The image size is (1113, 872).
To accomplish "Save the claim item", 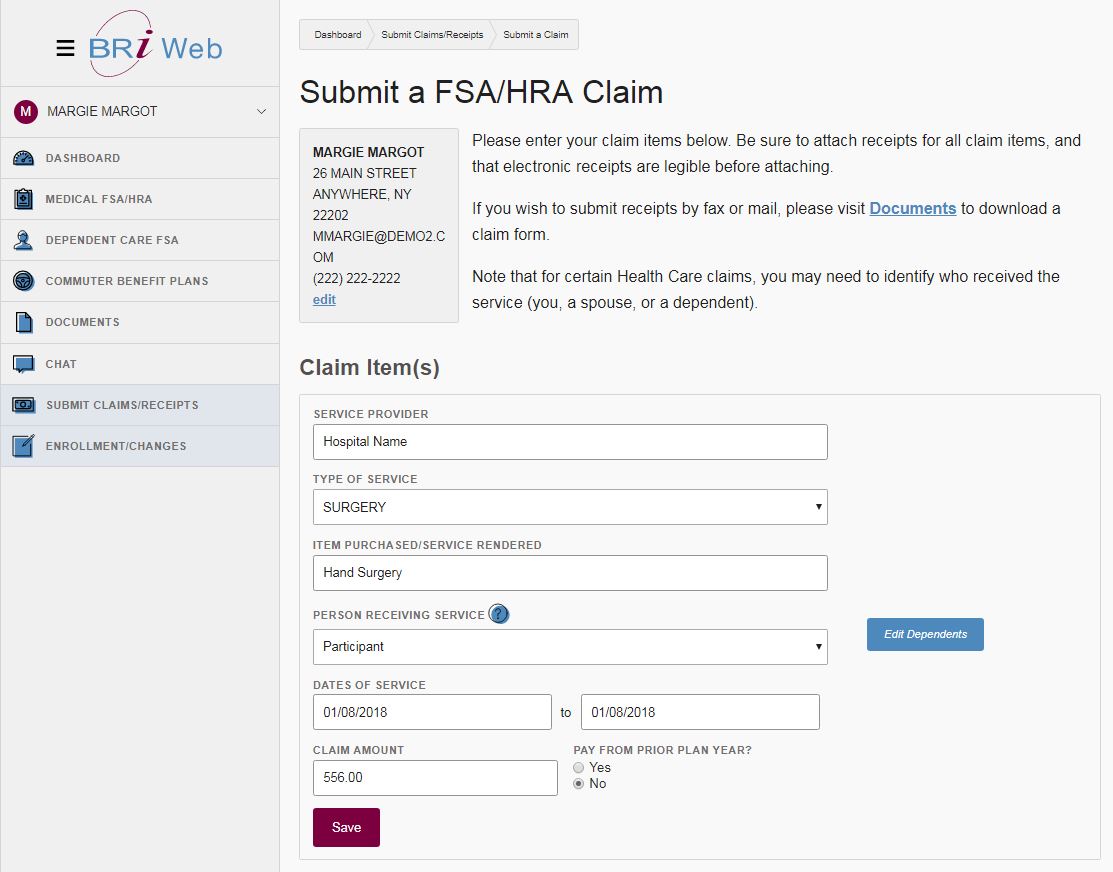I will coord(346,827).
